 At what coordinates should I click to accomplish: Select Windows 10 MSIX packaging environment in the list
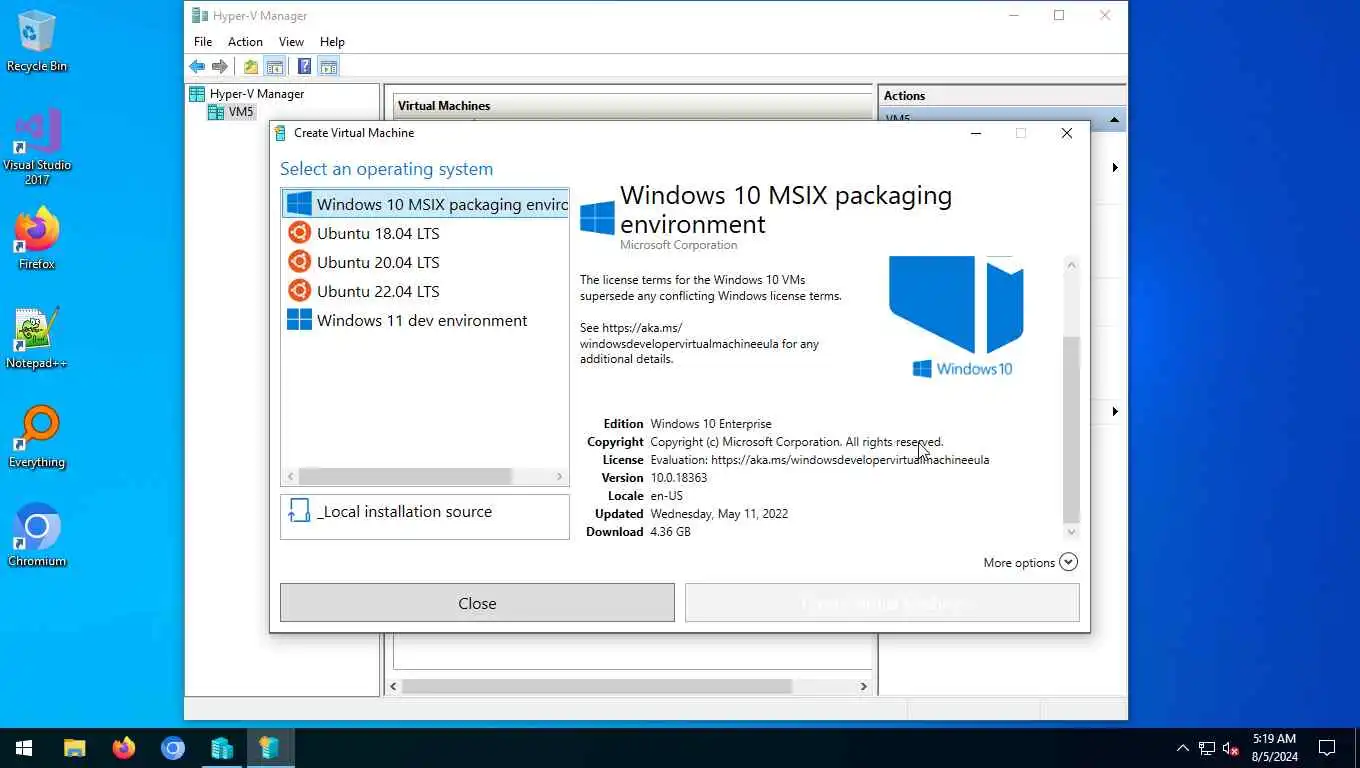(x=425, y=204)
